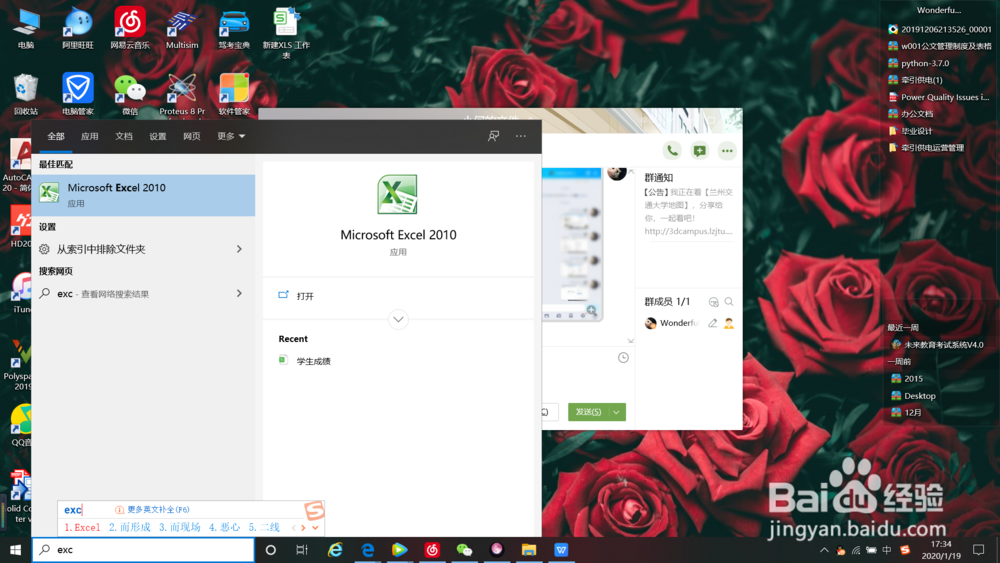Go to next IME candidate page arrow

point(304,527)
